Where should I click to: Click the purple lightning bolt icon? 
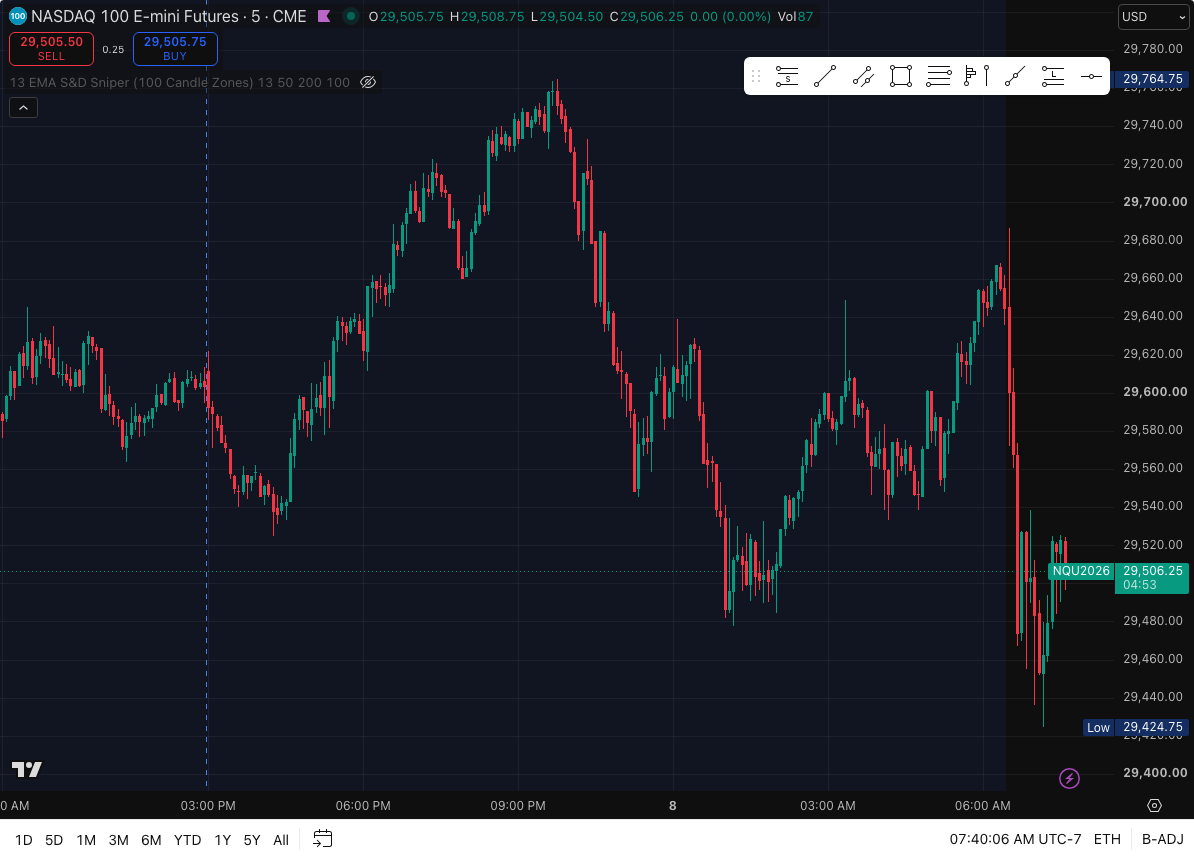[1069, 778]
